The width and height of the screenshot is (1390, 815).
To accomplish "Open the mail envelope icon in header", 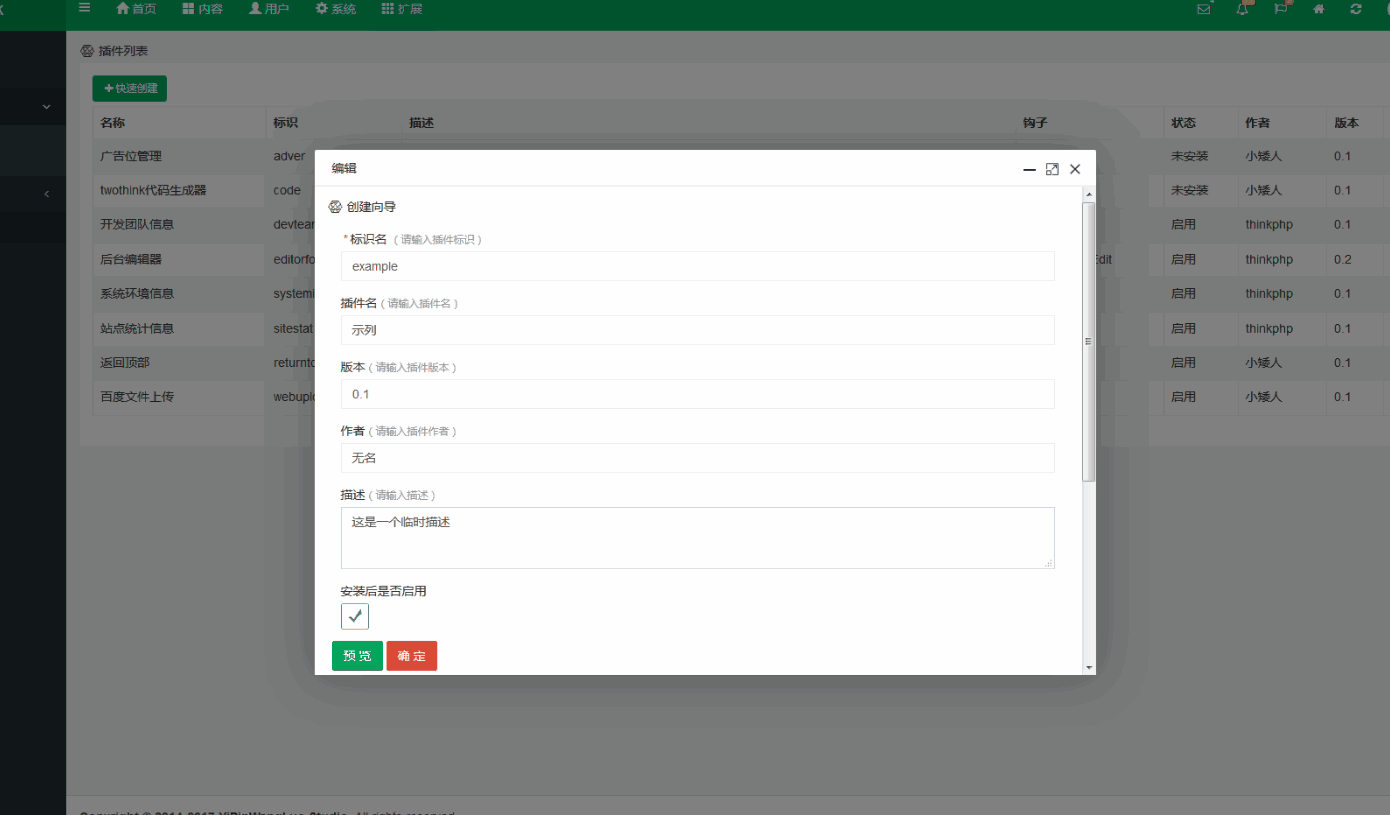I will click(1204, 9).
